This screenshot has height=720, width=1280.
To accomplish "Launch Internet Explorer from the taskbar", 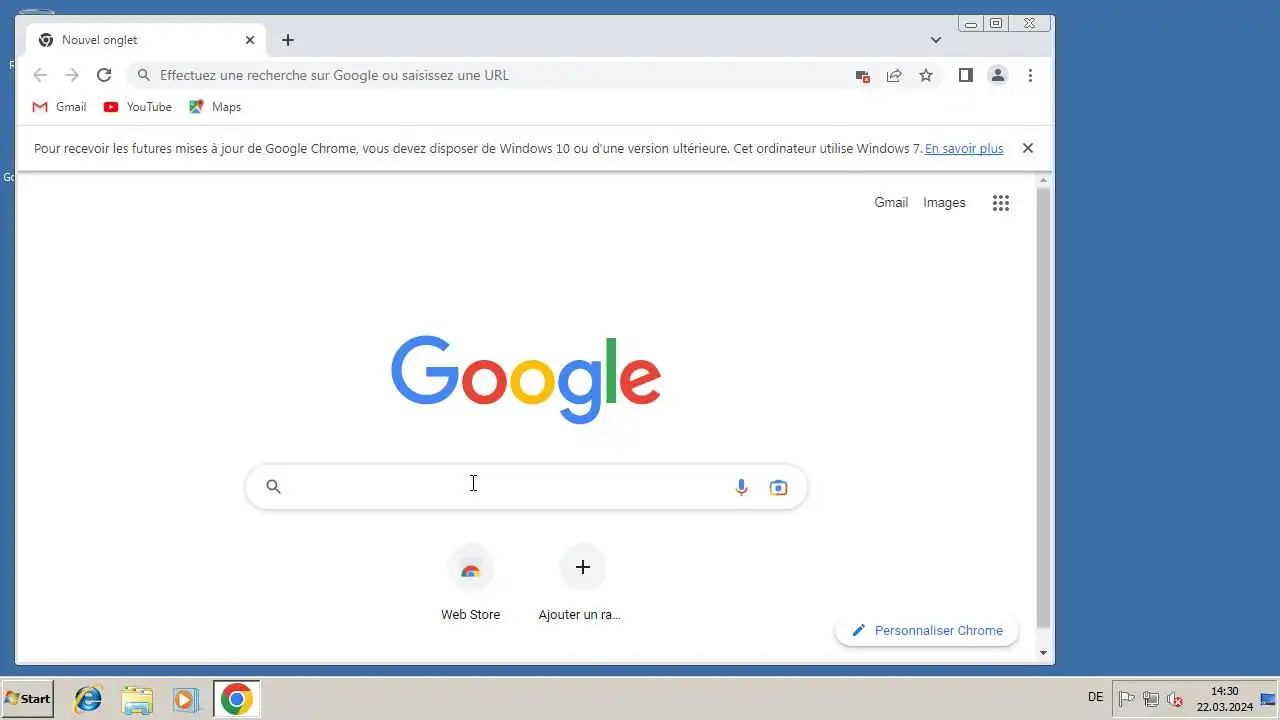I will (88, 699).
